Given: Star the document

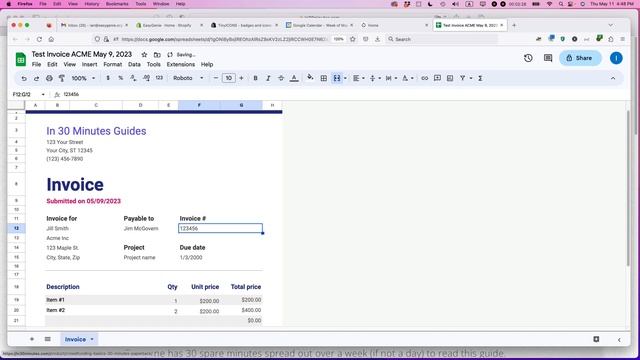Looking at the screenshot, I should [x=144, y=55].
